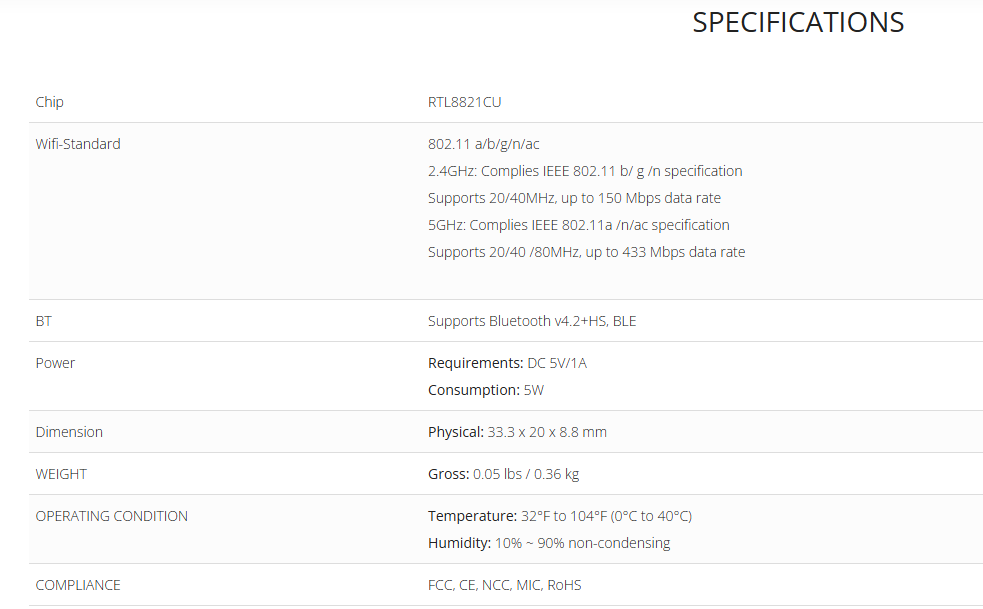Image resolution: width=983 pixels, height=609 pixels.
Task: Select the Gross weight value
Action: point(503,474)
